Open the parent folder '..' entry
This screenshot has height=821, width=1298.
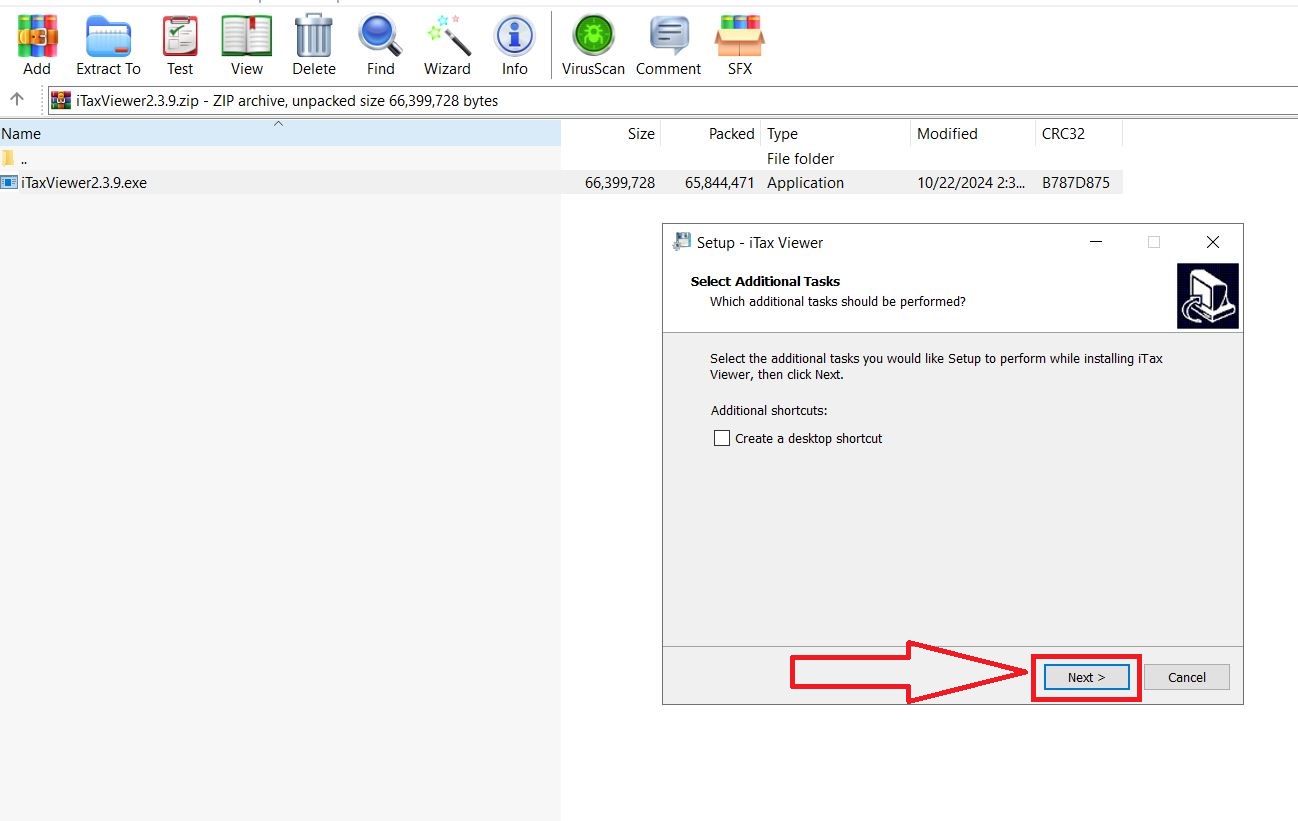pyautogui.click(x=23, y=159)
